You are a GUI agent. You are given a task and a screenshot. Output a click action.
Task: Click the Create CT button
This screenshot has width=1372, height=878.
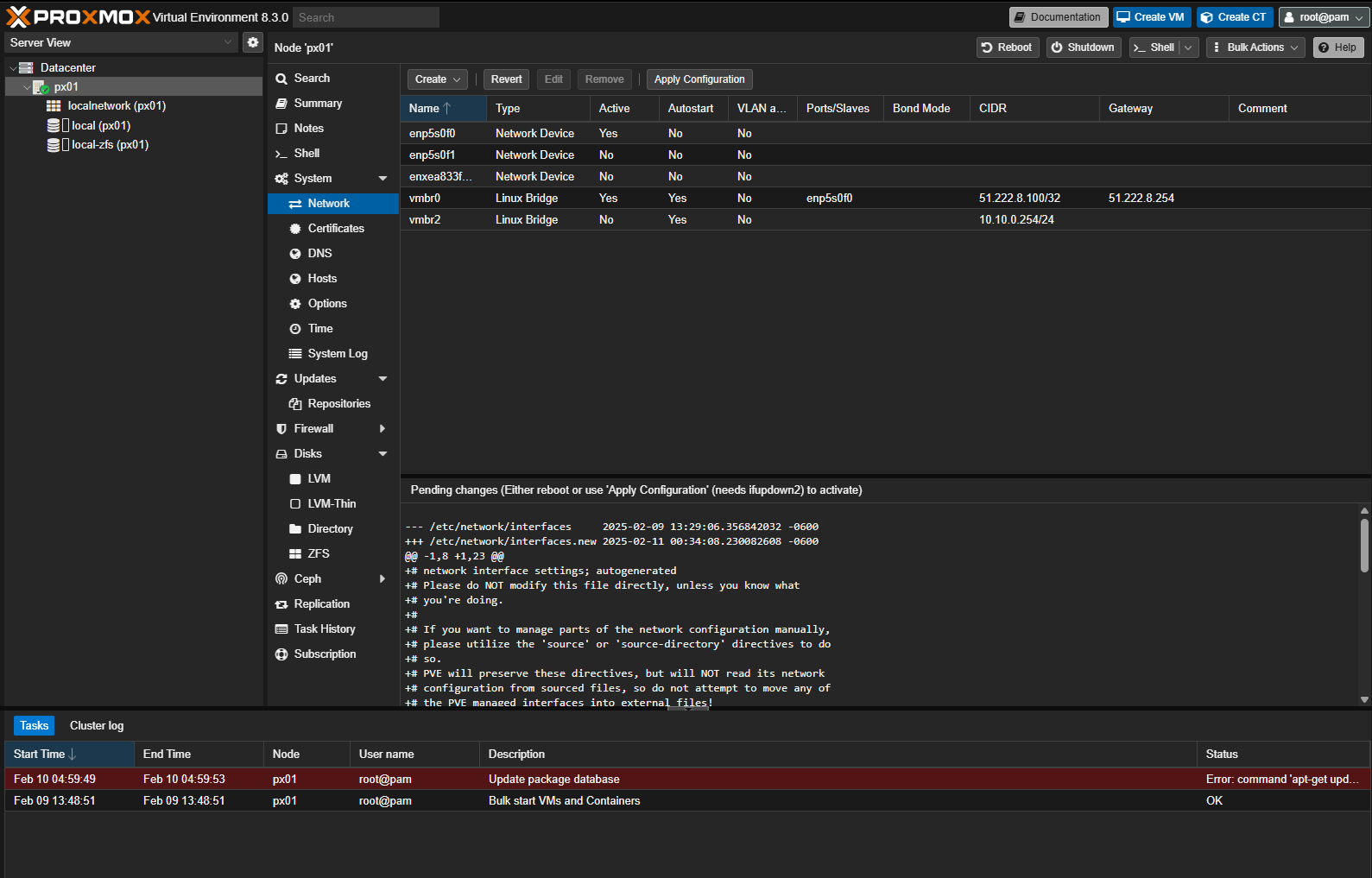[x=1235, y=17]
